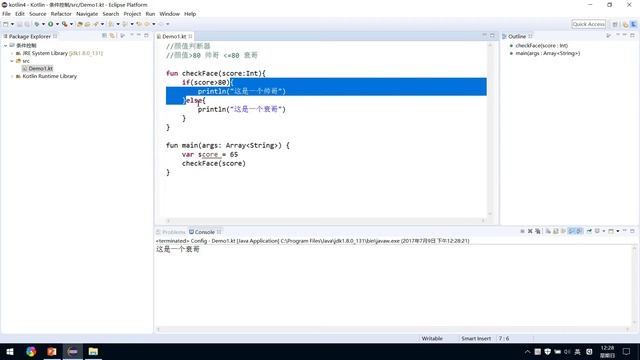Viewport: 640px width, 360px height.
Task: Open the Refactor menu
Action: 61,14
